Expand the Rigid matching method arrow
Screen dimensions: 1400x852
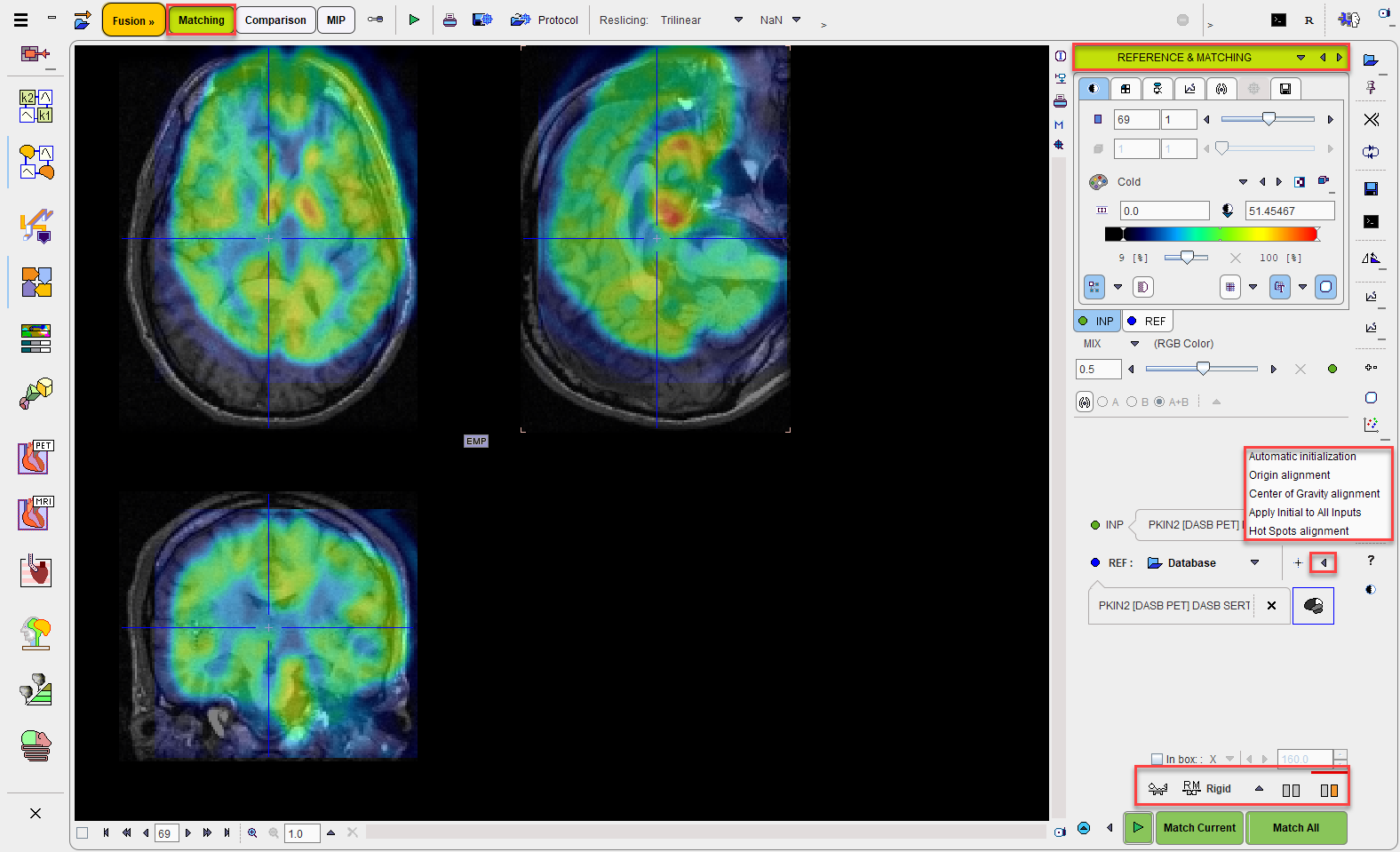point(1259,788)
